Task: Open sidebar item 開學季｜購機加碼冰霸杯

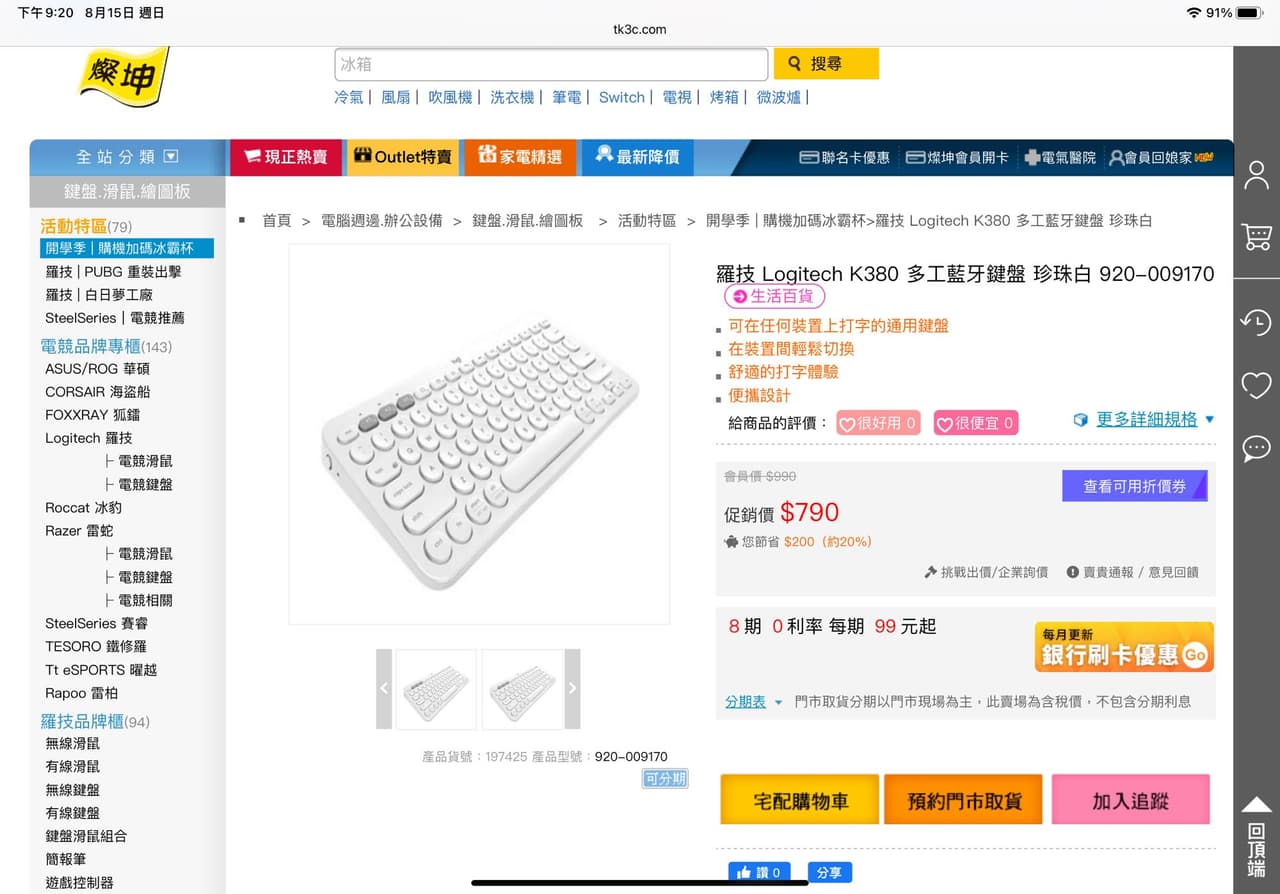Action: pos(127,248)
